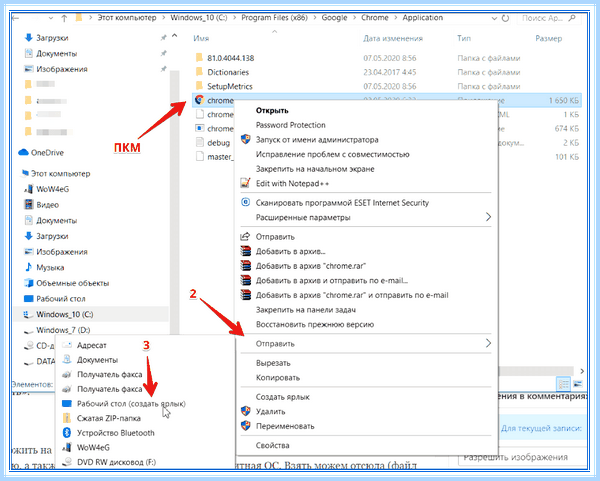Image resolution: width=600 pixels, height=481 pixels.
Task: Switch to details view button
Action: click(564, 383)
